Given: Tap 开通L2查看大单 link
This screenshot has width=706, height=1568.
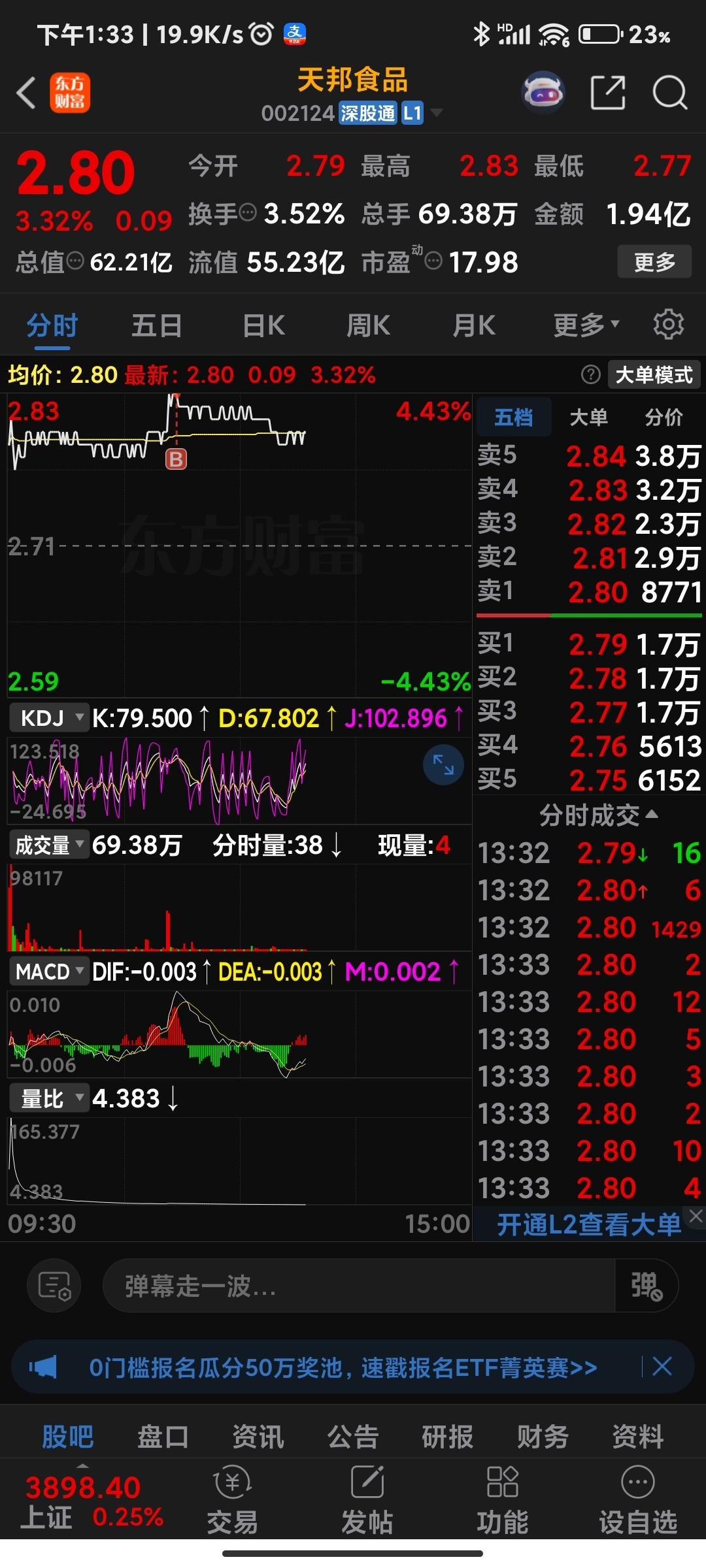Looking at the screenshot, I should 589,1224.
